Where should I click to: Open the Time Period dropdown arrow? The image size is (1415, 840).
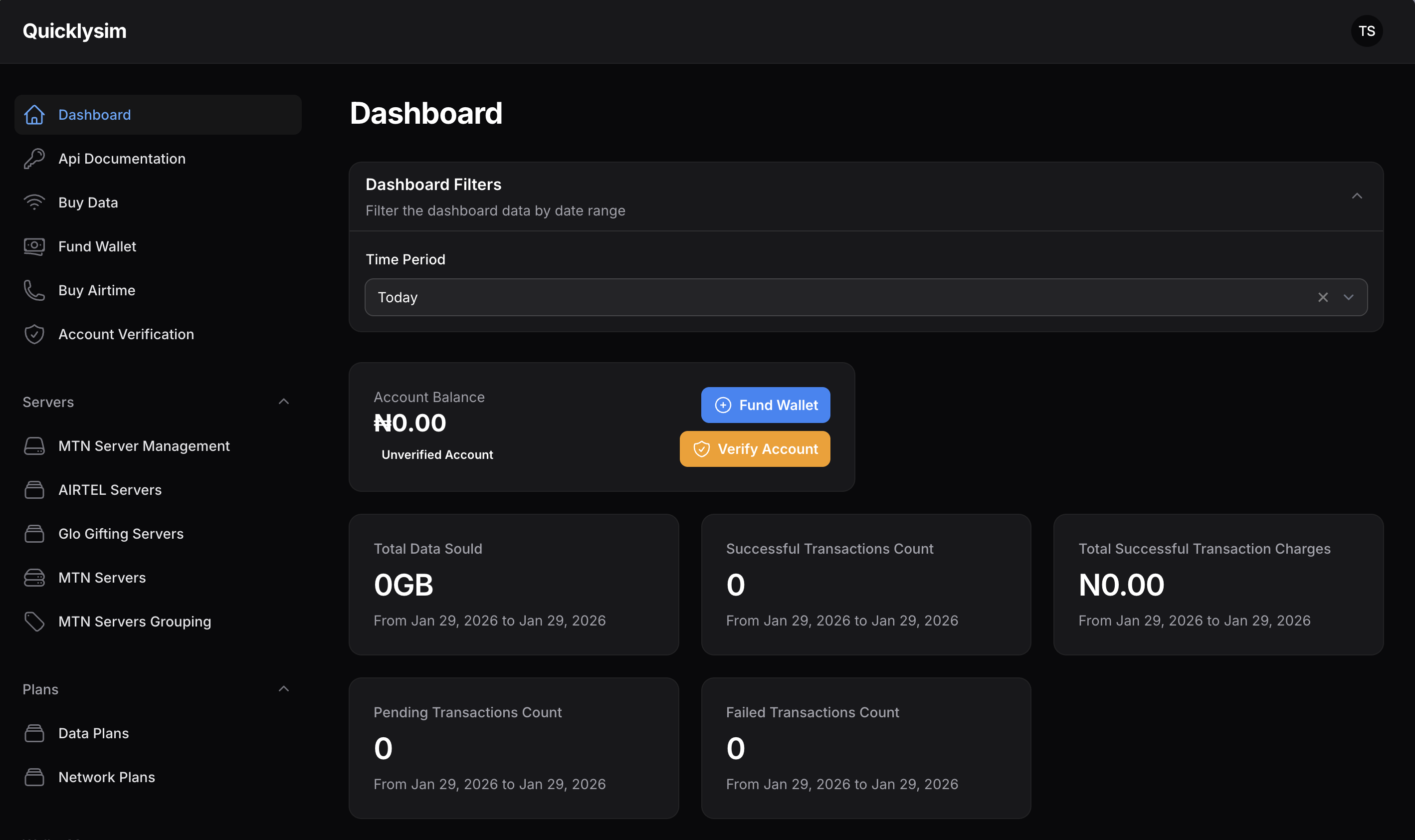click(x=1348, y=297)
